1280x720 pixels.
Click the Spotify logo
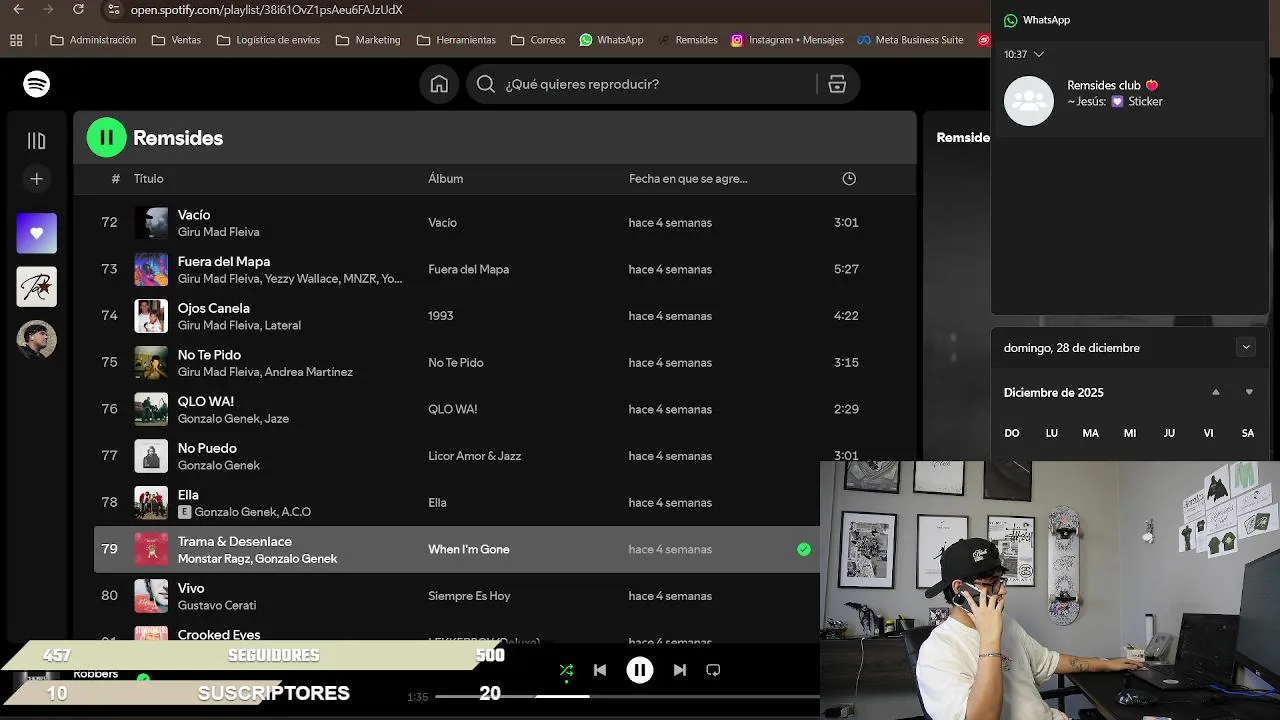point(37,84)
